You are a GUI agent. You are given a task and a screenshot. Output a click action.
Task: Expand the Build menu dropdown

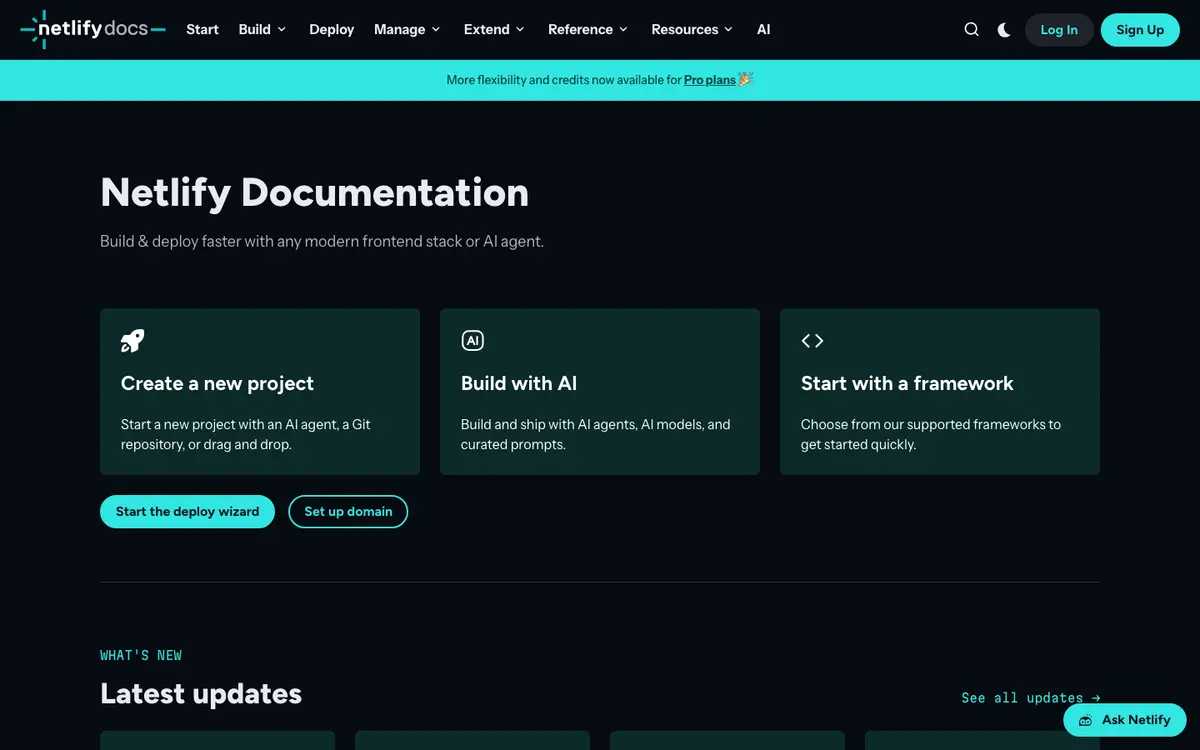tap(262, 30)
